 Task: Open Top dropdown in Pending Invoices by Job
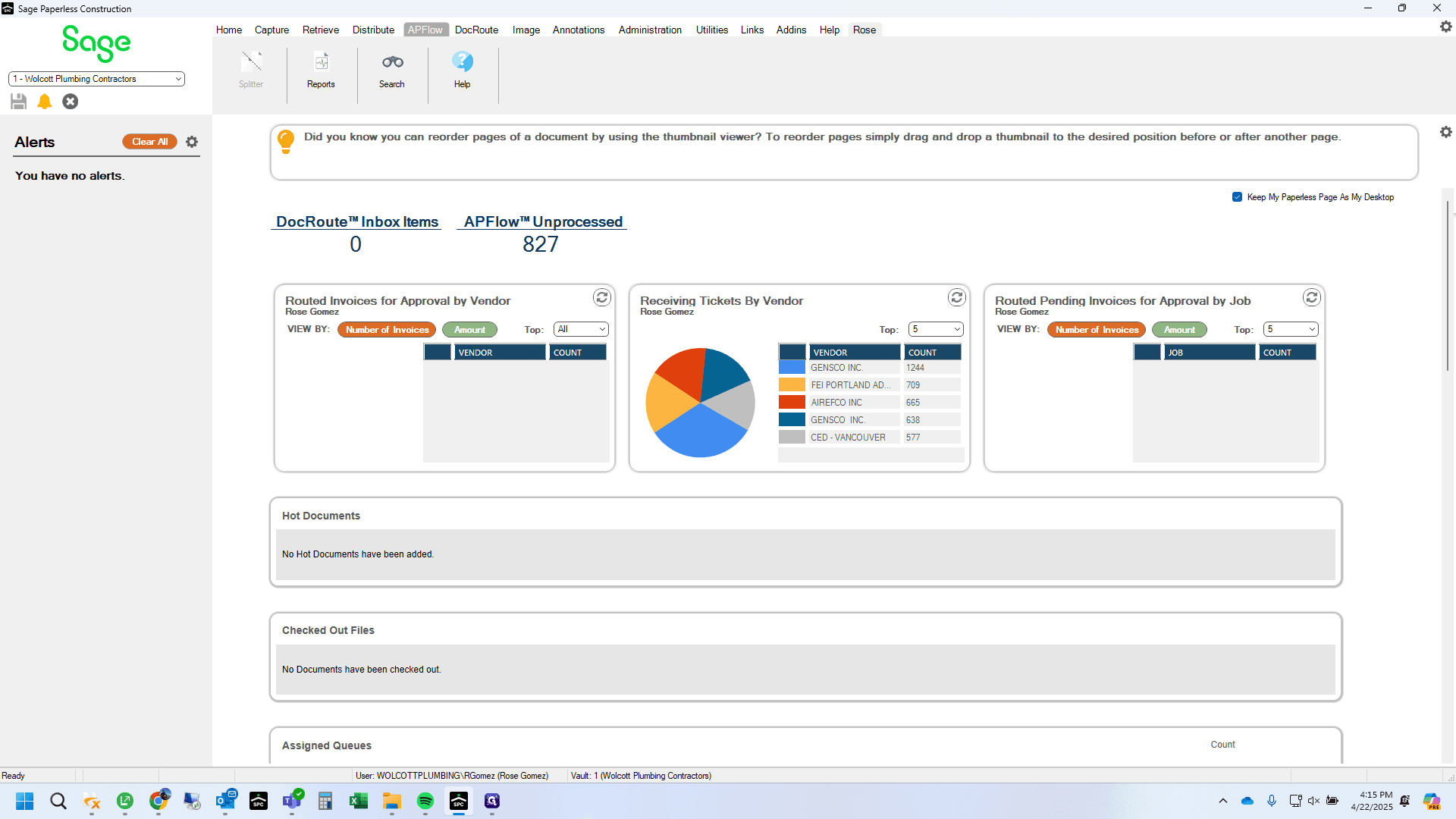1291,329
